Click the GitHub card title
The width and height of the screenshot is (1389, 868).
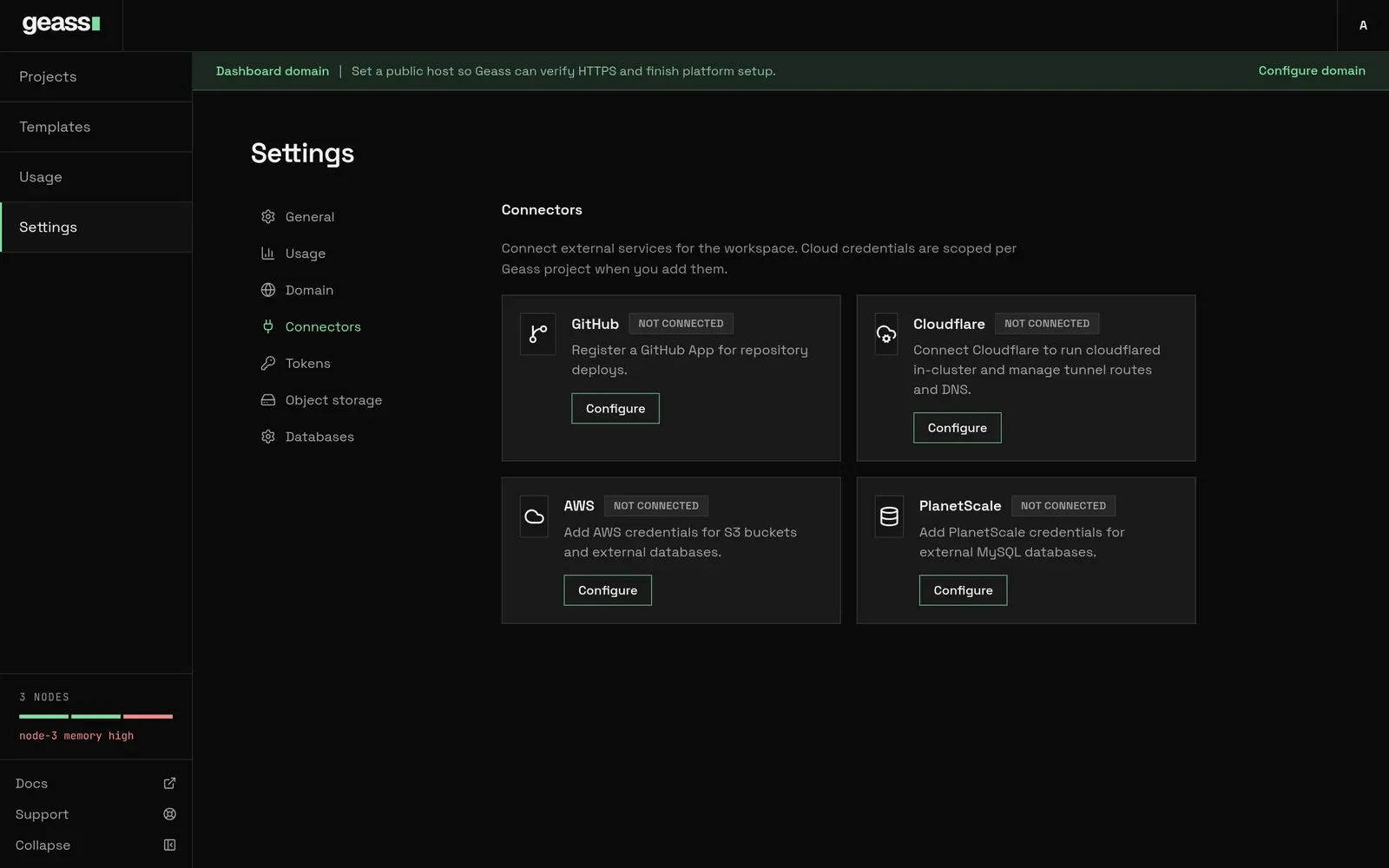click(595, 324)
